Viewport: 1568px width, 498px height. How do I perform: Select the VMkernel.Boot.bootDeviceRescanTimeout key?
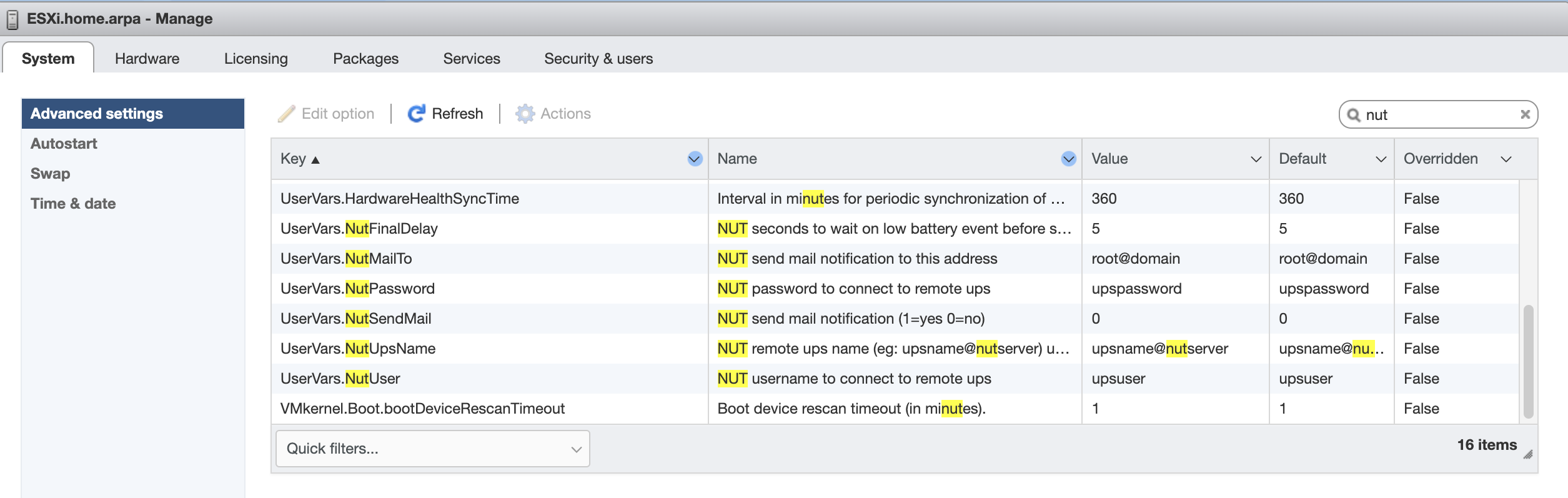point(422,409)
